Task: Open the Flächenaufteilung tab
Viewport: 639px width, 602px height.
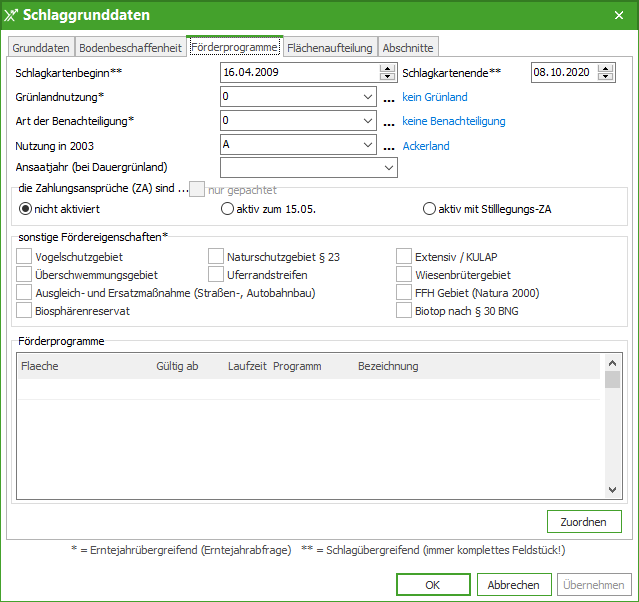Action: (x=330, y=47)
